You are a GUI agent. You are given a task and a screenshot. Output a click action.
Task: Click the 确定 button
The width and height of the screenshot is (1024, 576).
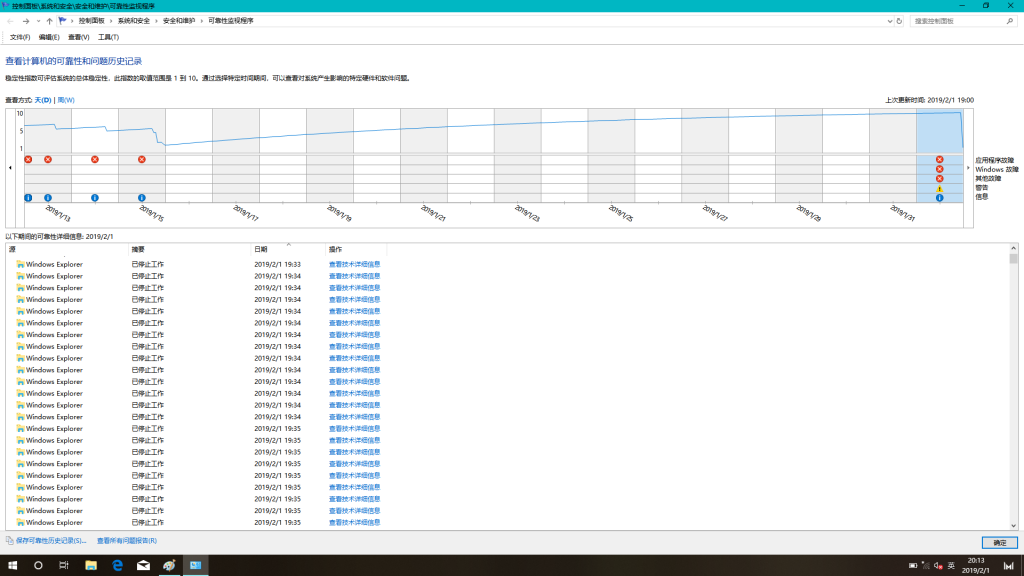click(999, 541)
